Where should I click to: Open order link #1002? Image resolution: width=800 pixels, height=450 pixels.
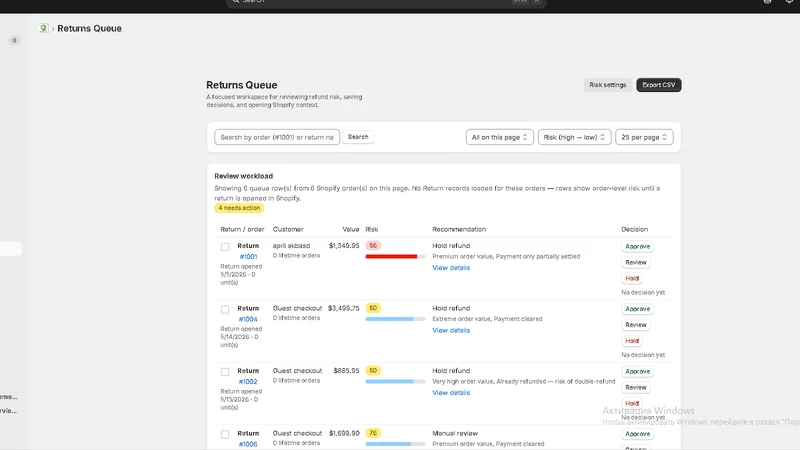click(x=248, y=382)
